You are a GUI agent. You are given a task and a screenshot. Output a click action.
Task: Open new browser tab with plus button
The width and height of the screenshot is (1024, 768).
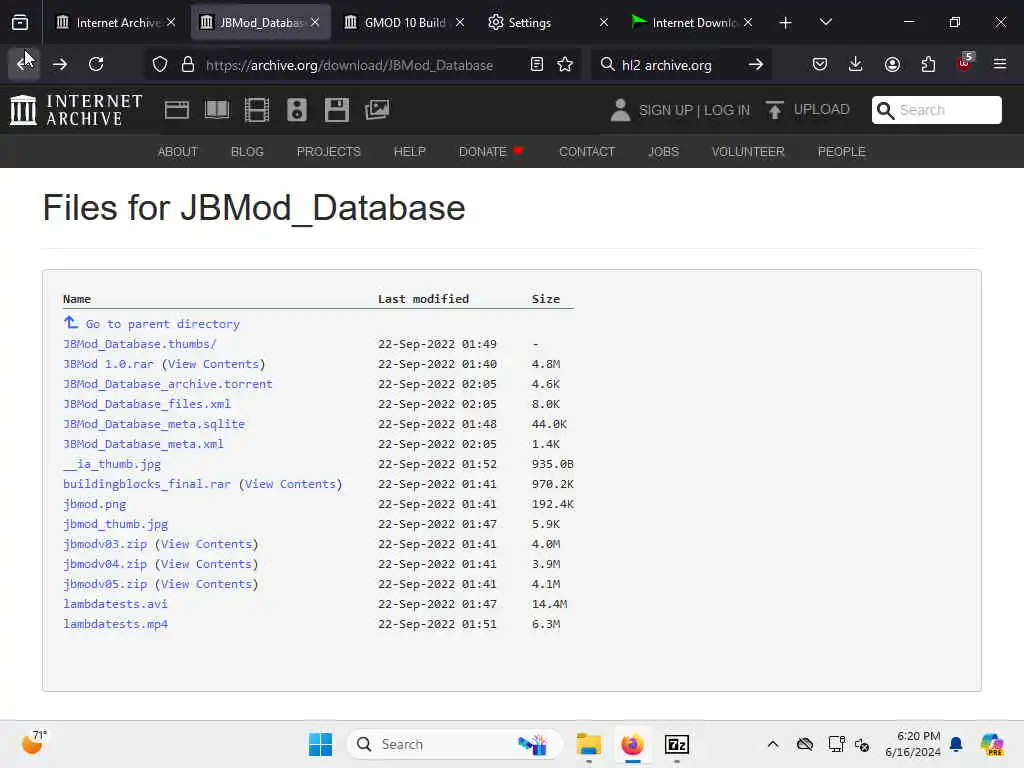point(786,23)
